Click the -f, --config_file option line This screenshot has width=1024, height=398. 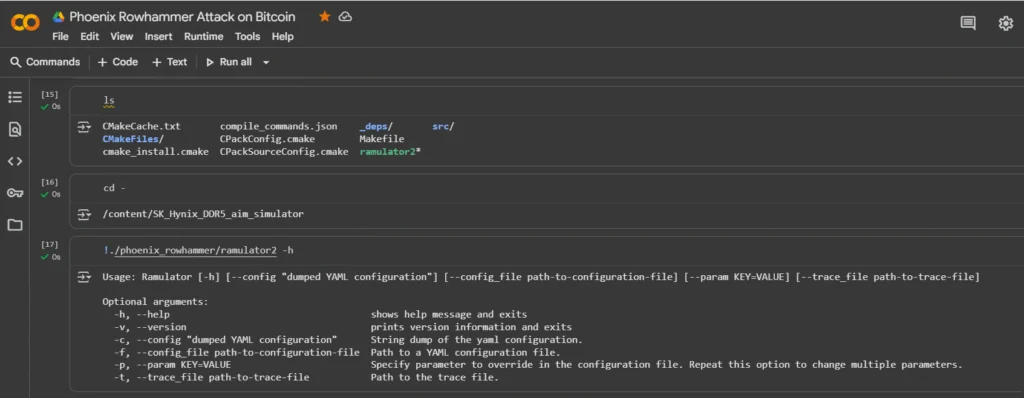336,352
